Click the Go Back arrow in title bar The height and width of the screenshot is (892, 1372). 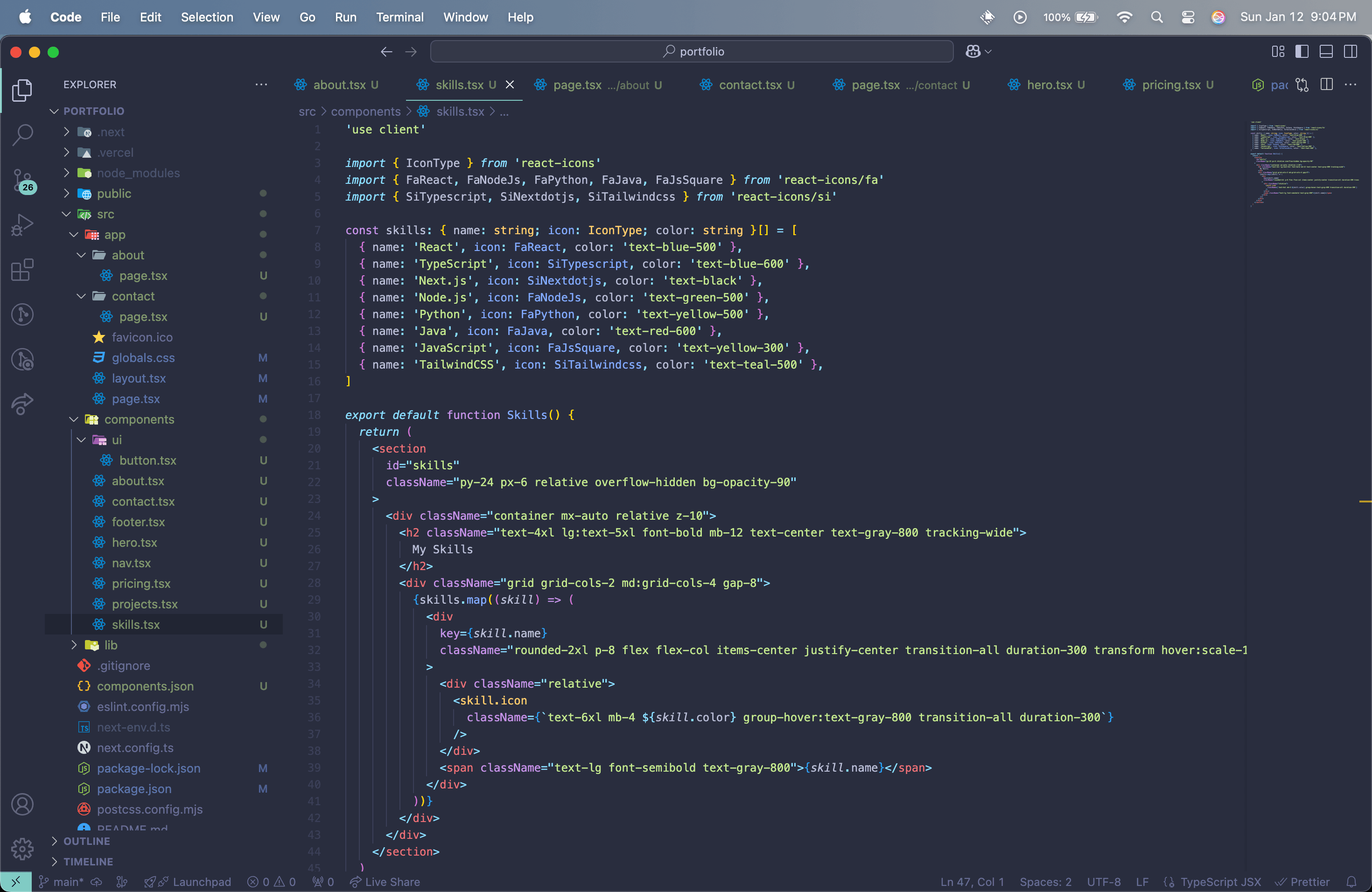click(386, 52)
